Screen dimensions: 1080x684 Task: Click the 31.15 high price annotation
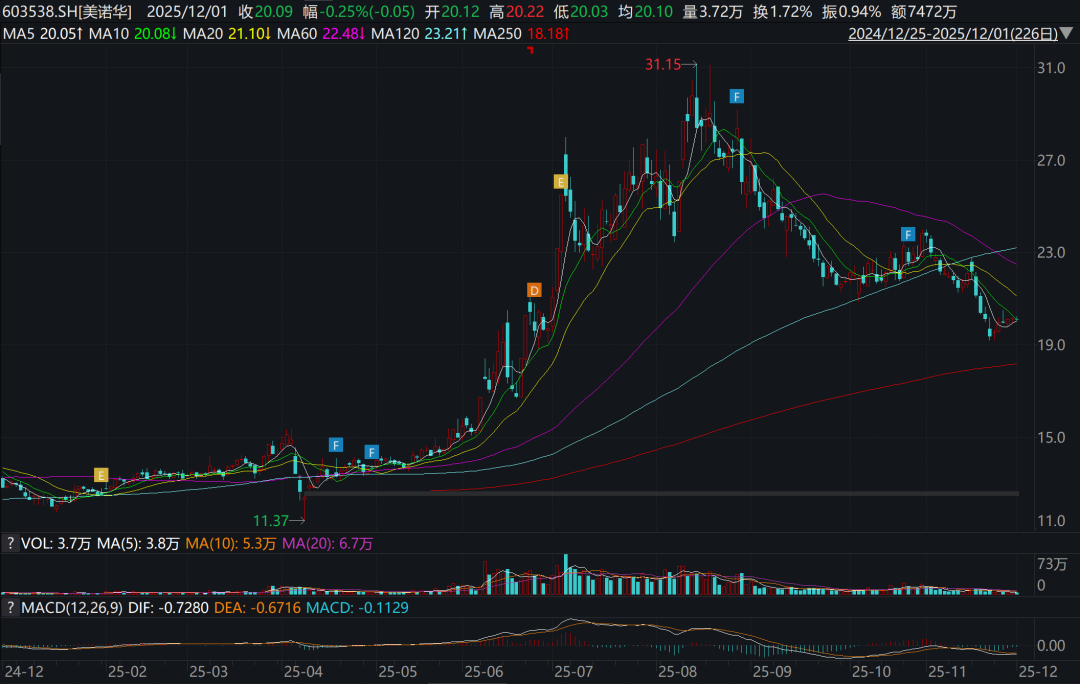pos(663,65)
